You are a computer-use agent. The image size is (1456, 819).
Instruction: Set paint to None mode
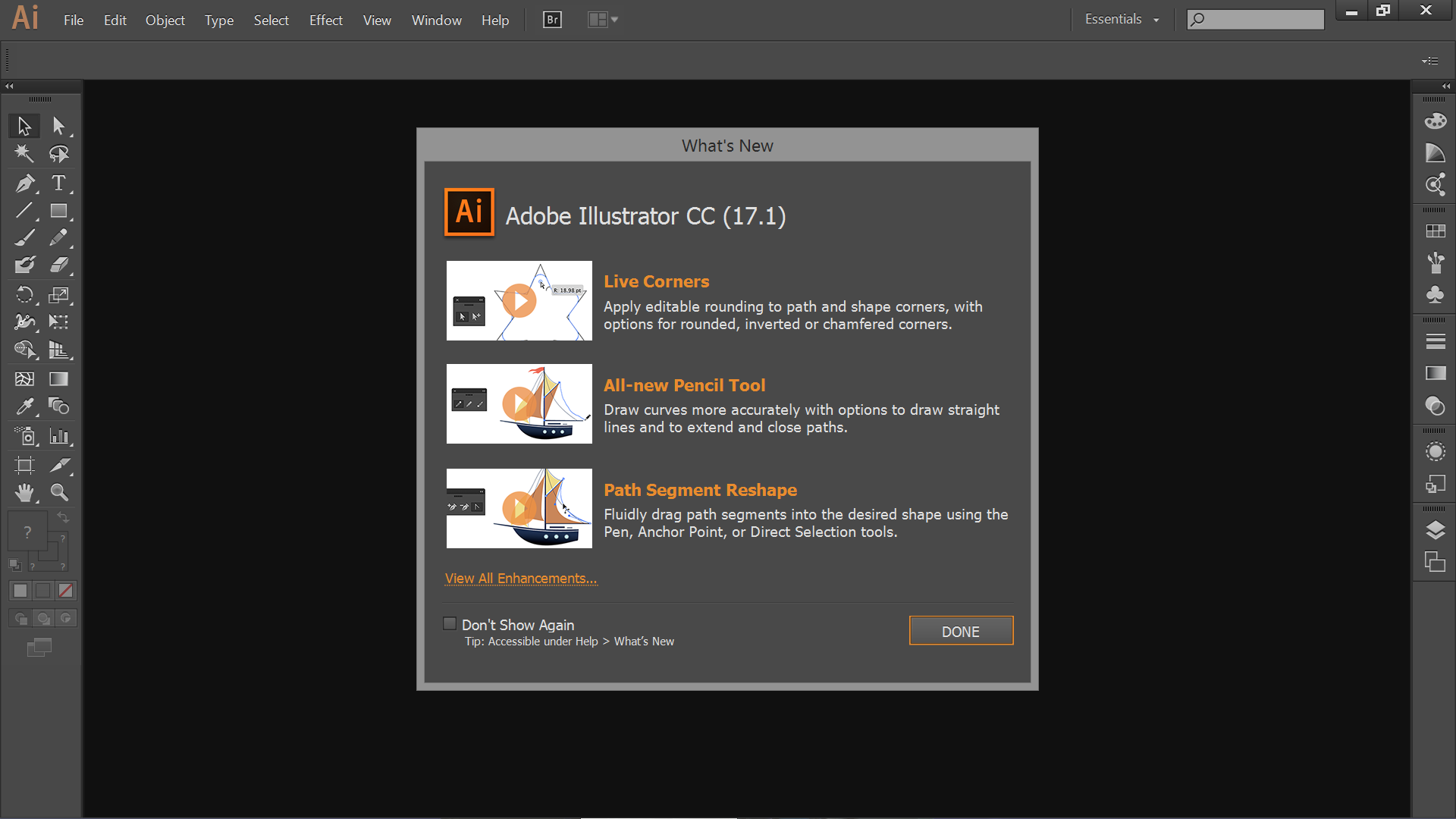click(x=66, y=591)
